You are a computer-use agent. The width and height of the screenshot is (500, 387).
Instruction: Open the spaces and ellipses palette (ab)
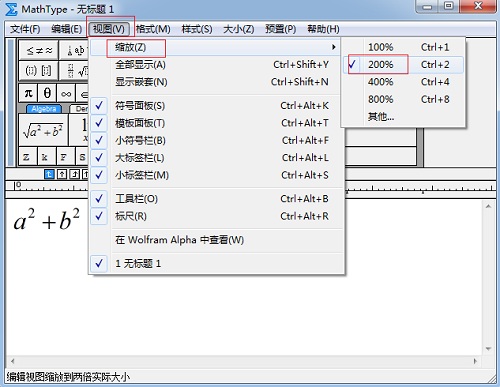74,50
